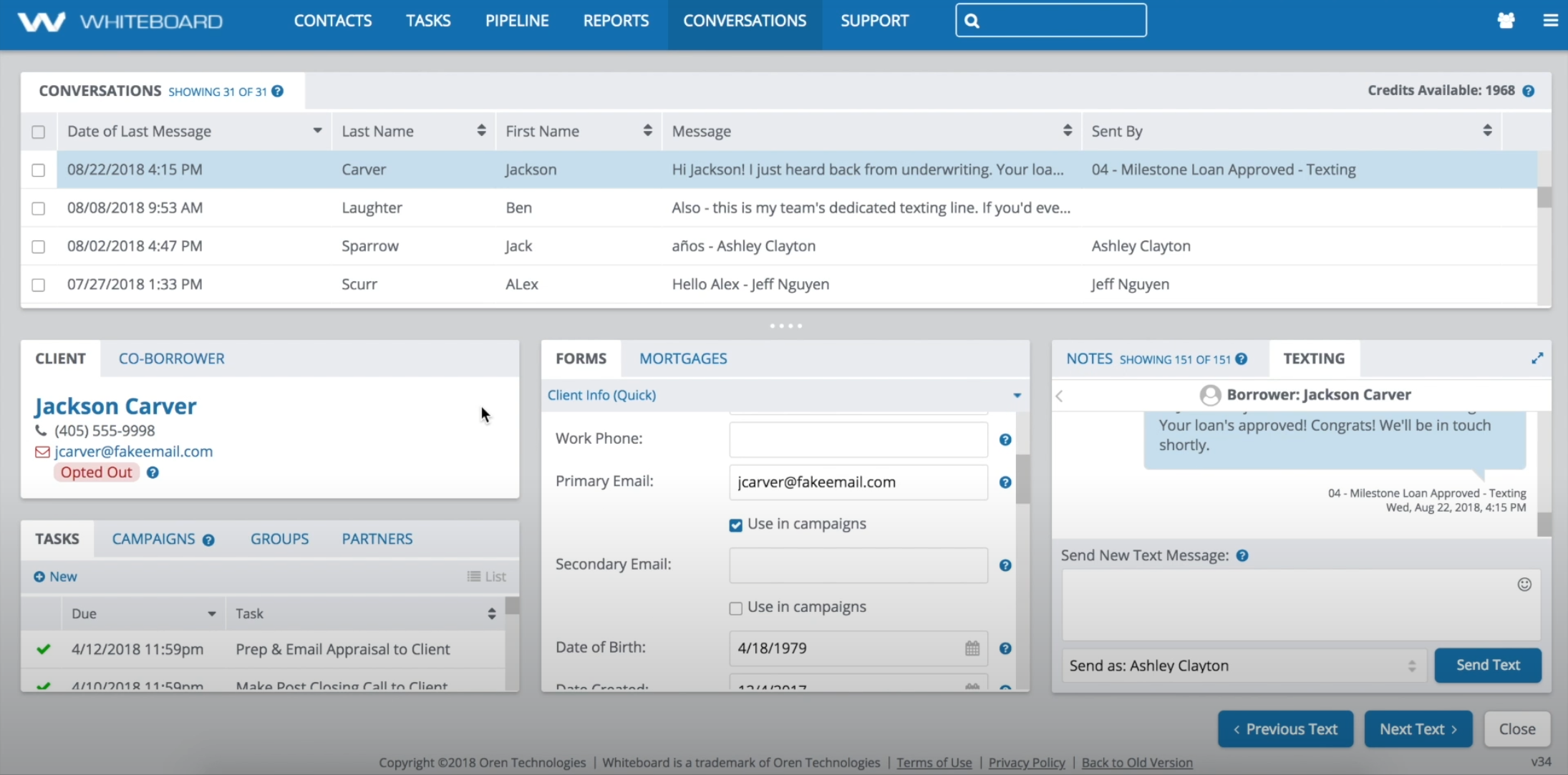
Task: Switch tasks to List view icon
Action: [473, 577]
